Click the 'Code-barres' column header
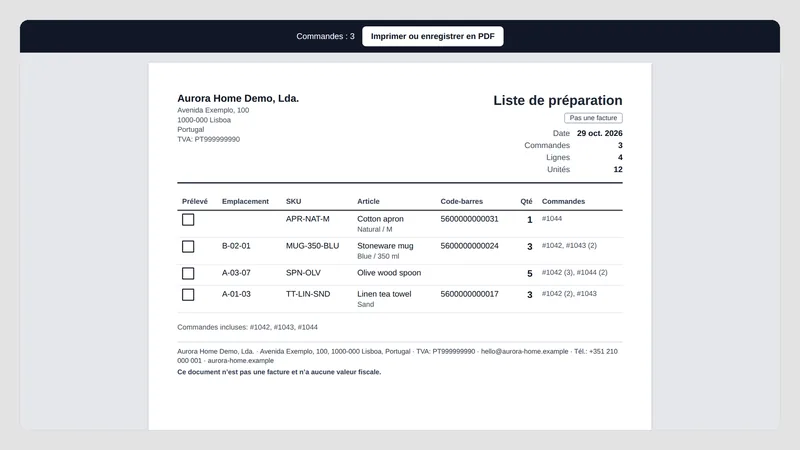 point(461,202)
